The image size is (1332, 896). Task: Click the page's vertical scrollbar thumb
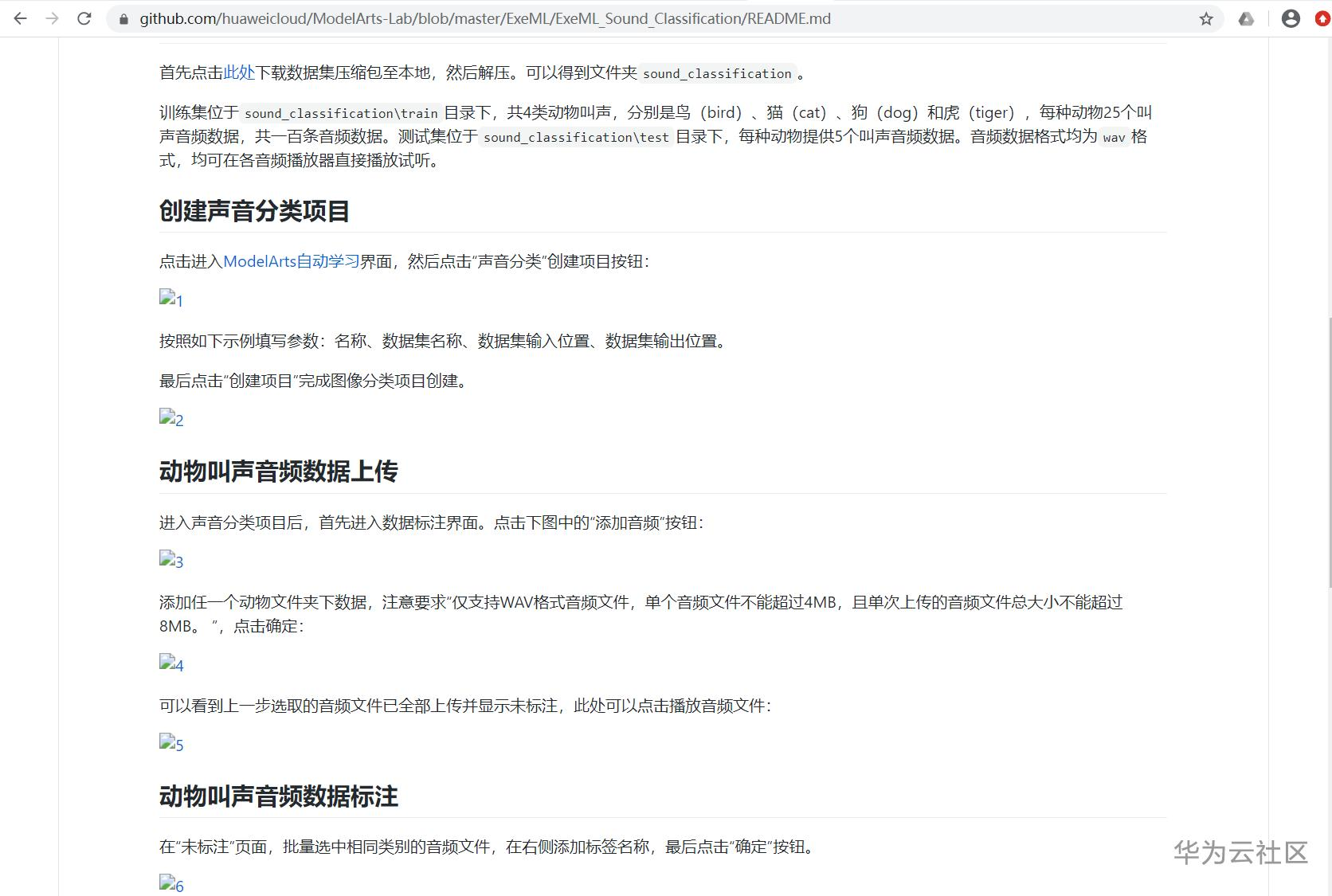pyautogui.click(x=1328, y=452)
